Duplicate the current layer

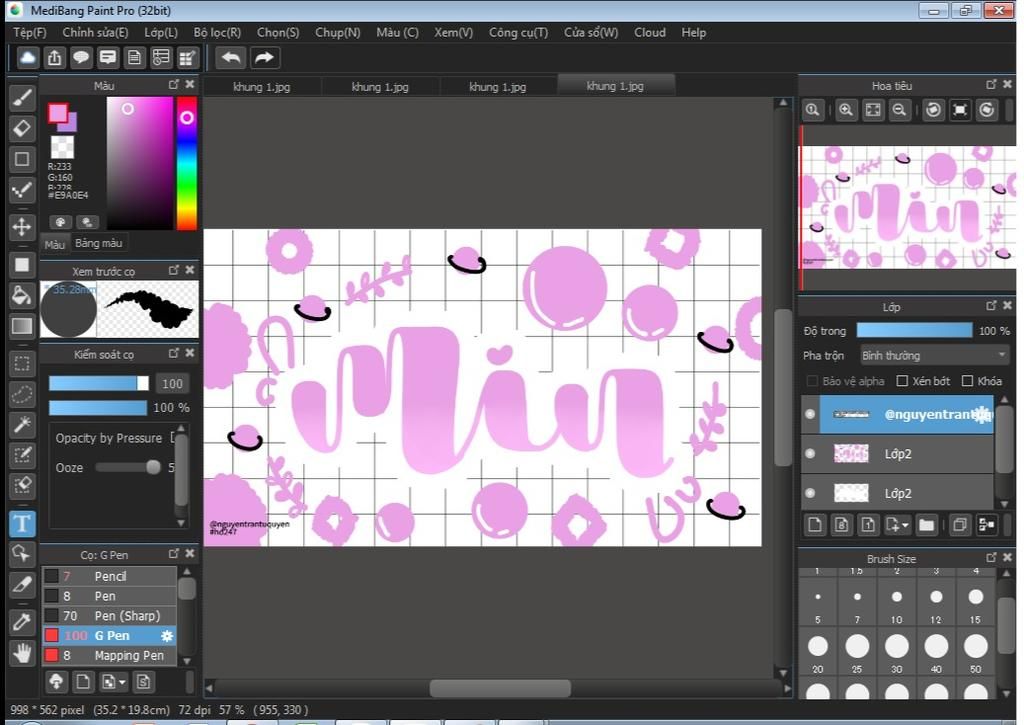[959, 524]
